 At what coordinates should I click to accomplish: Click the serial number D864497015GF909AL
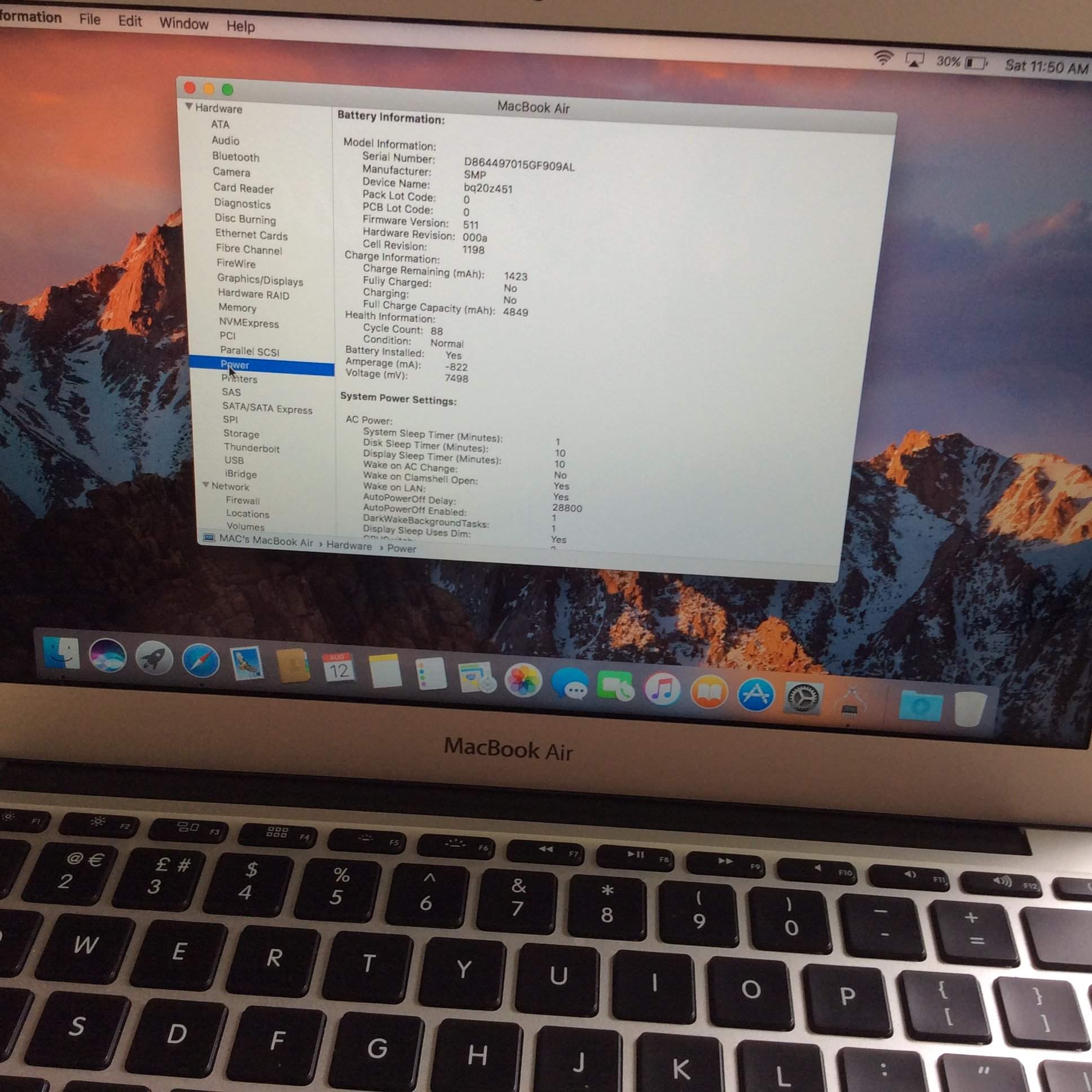[519, 165]
